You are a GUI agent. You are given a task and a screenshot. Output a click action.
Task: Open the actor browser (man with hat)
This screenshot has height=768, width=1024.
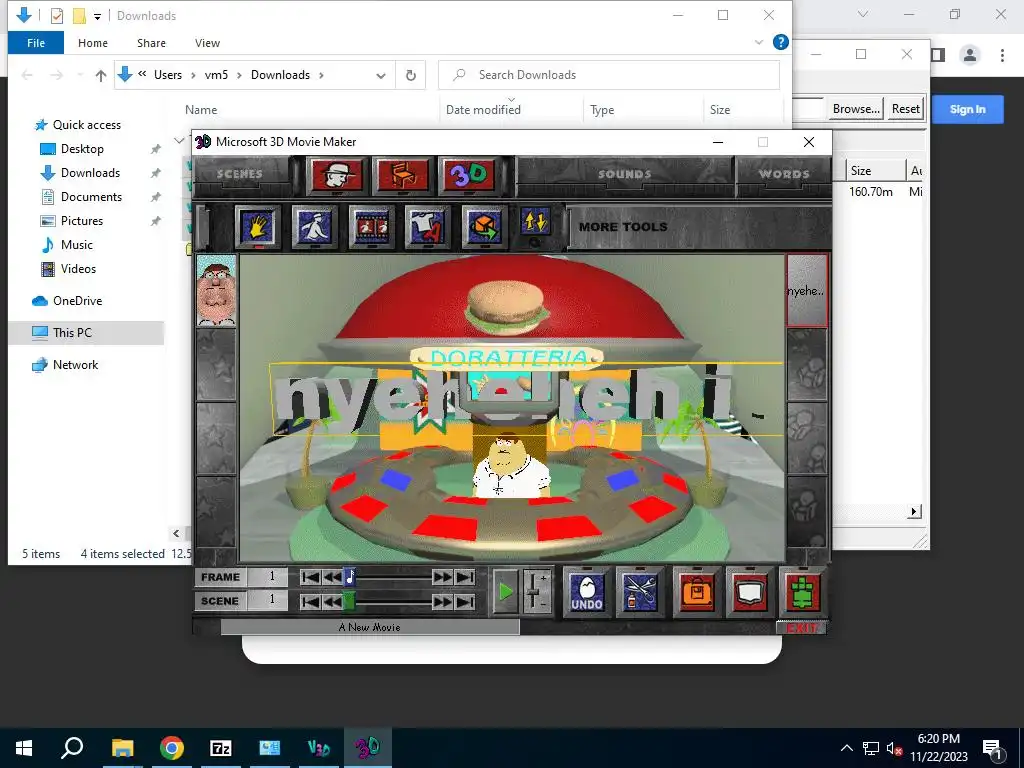click(x=336, y=175)
